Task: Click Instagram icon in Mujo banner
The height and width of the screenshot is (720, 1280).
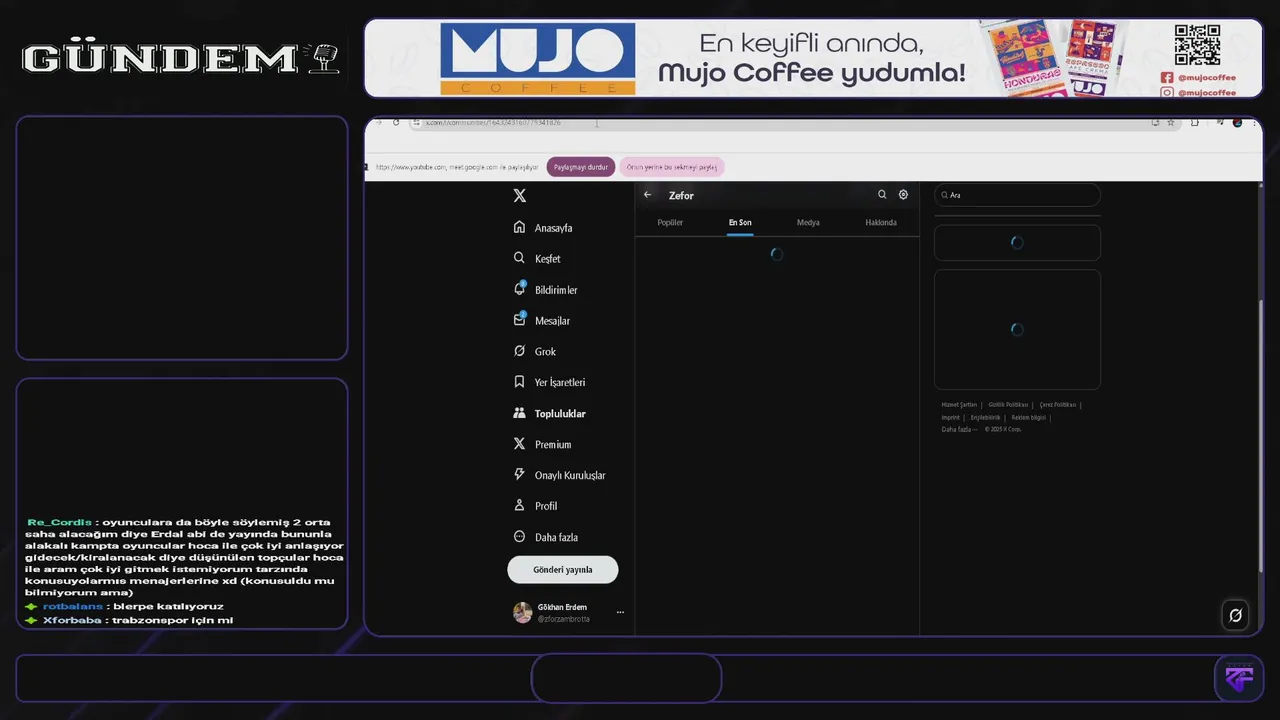Action: (1167, 92)
